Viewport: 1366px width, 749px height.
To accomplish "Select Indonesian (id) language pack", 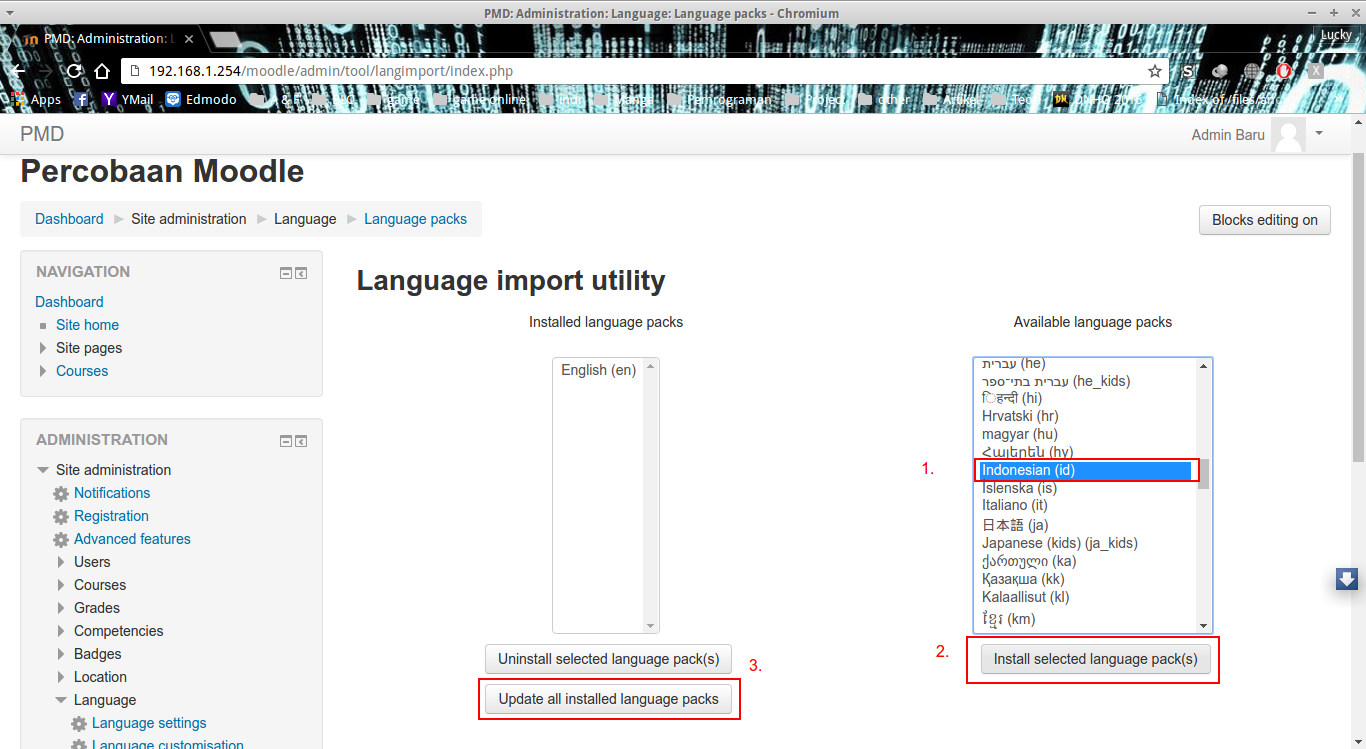I will [1084, 470].
